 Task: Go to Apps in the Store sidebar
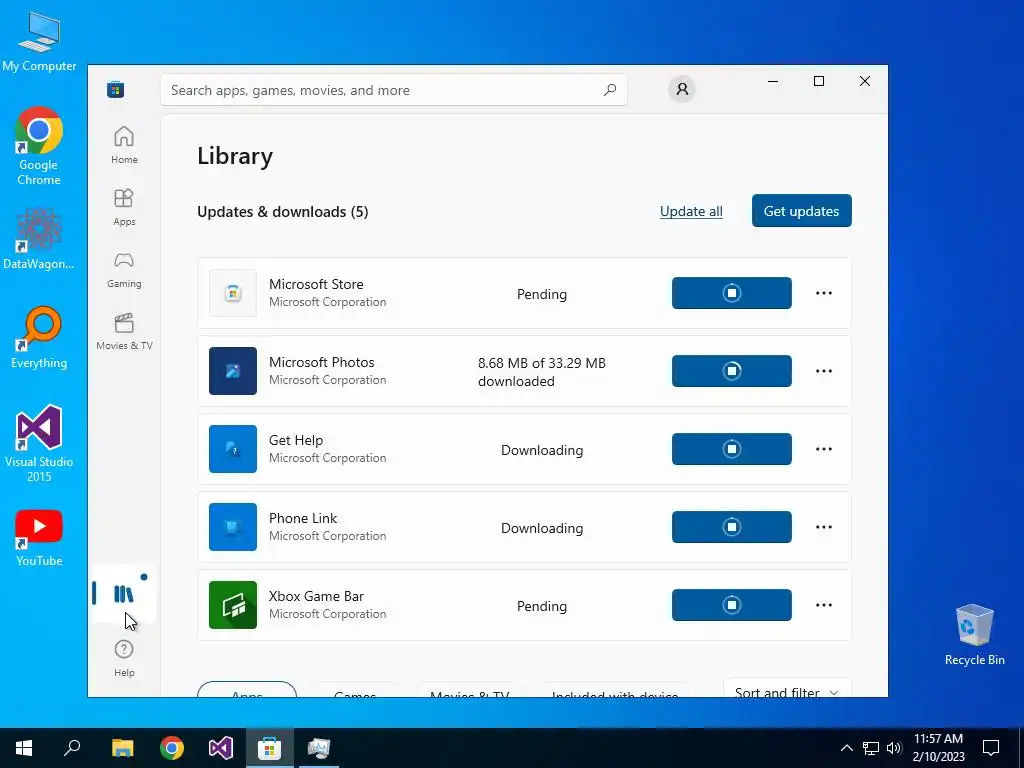coord(124,207)
